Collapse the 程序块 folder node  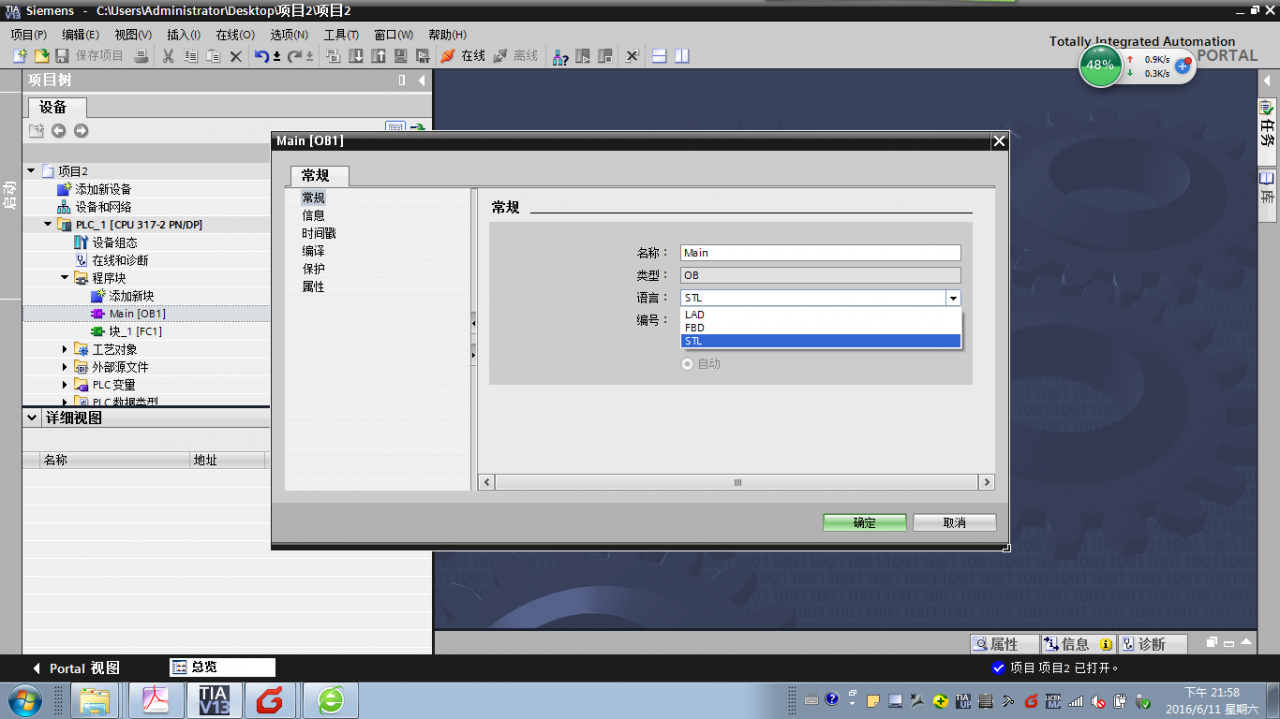pyautogui.click(x=65, y=278)
